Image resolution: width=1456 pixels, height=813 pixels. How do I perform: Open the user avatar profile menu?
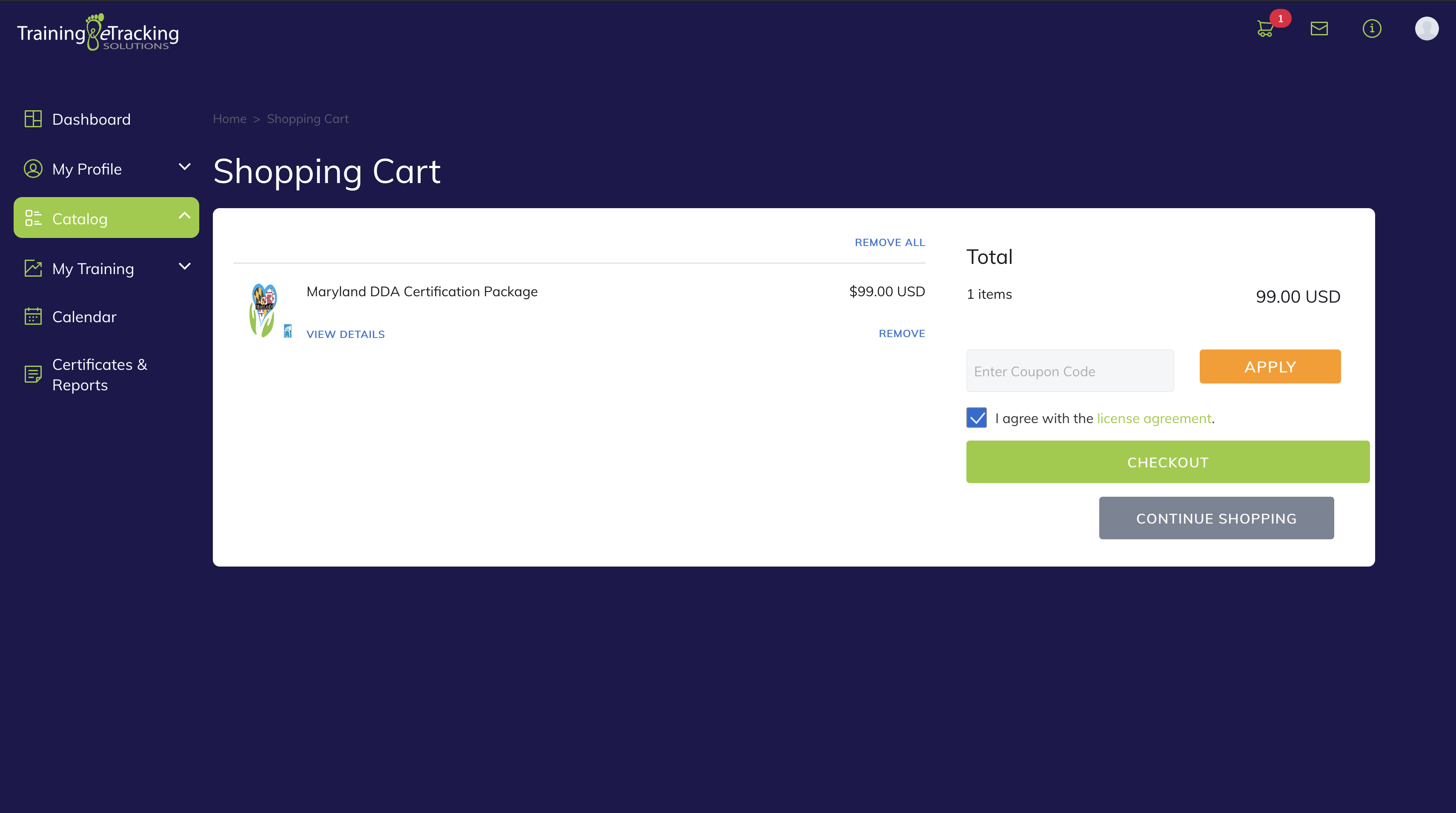[x=1426, y=28]
